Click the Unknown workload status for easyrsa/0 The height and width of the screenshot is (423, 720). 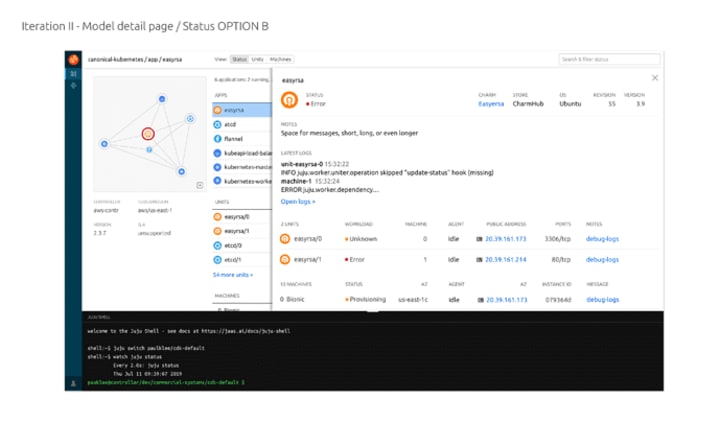coord(361,239)
